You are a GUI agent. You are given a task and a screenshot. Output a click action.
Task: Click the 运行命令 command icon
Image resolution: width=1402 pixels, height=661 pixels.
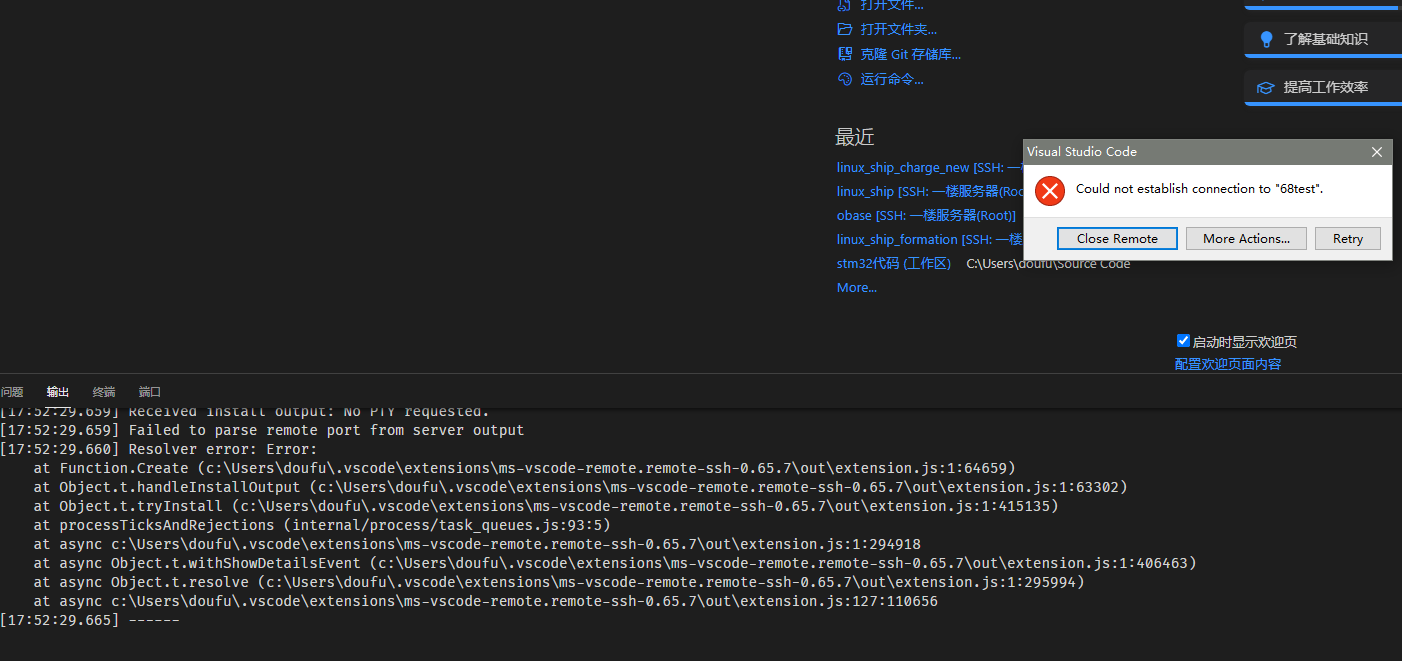pos(845,78)
